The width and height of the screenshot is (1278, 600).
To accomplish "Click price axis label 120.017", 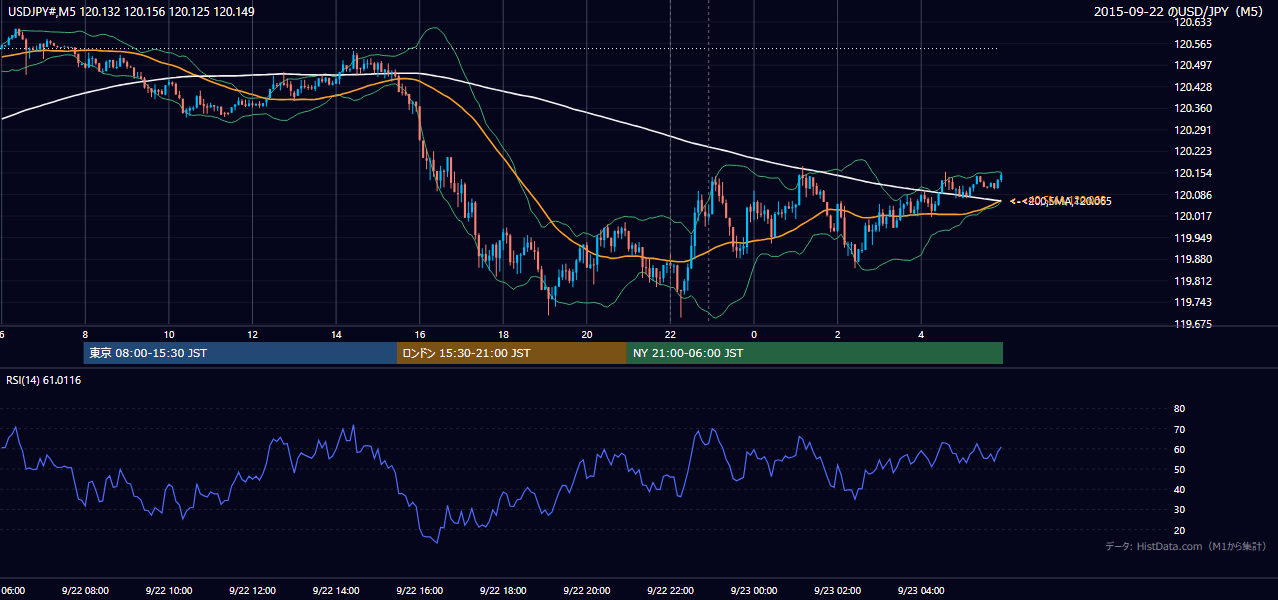I will [1194, 216].
